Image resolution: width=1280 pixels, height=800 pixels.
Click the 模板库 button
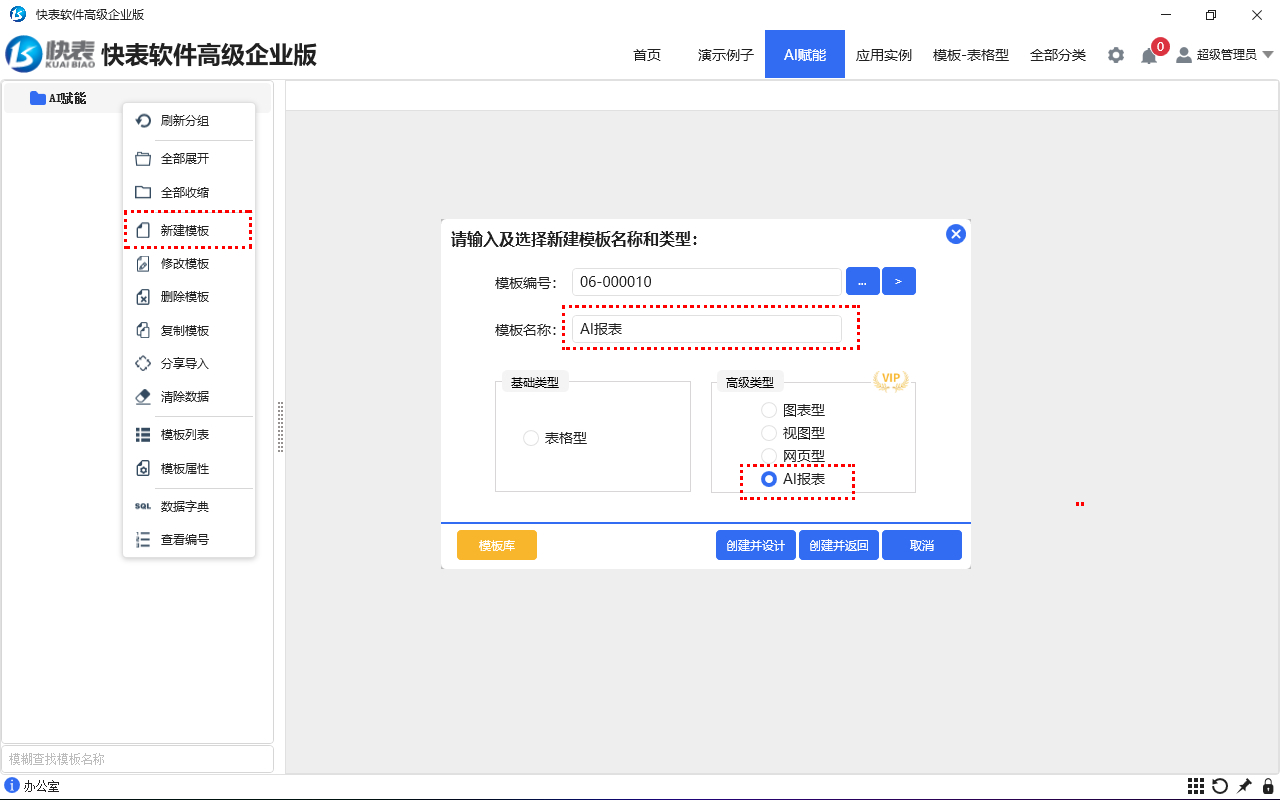pos(497,546)
